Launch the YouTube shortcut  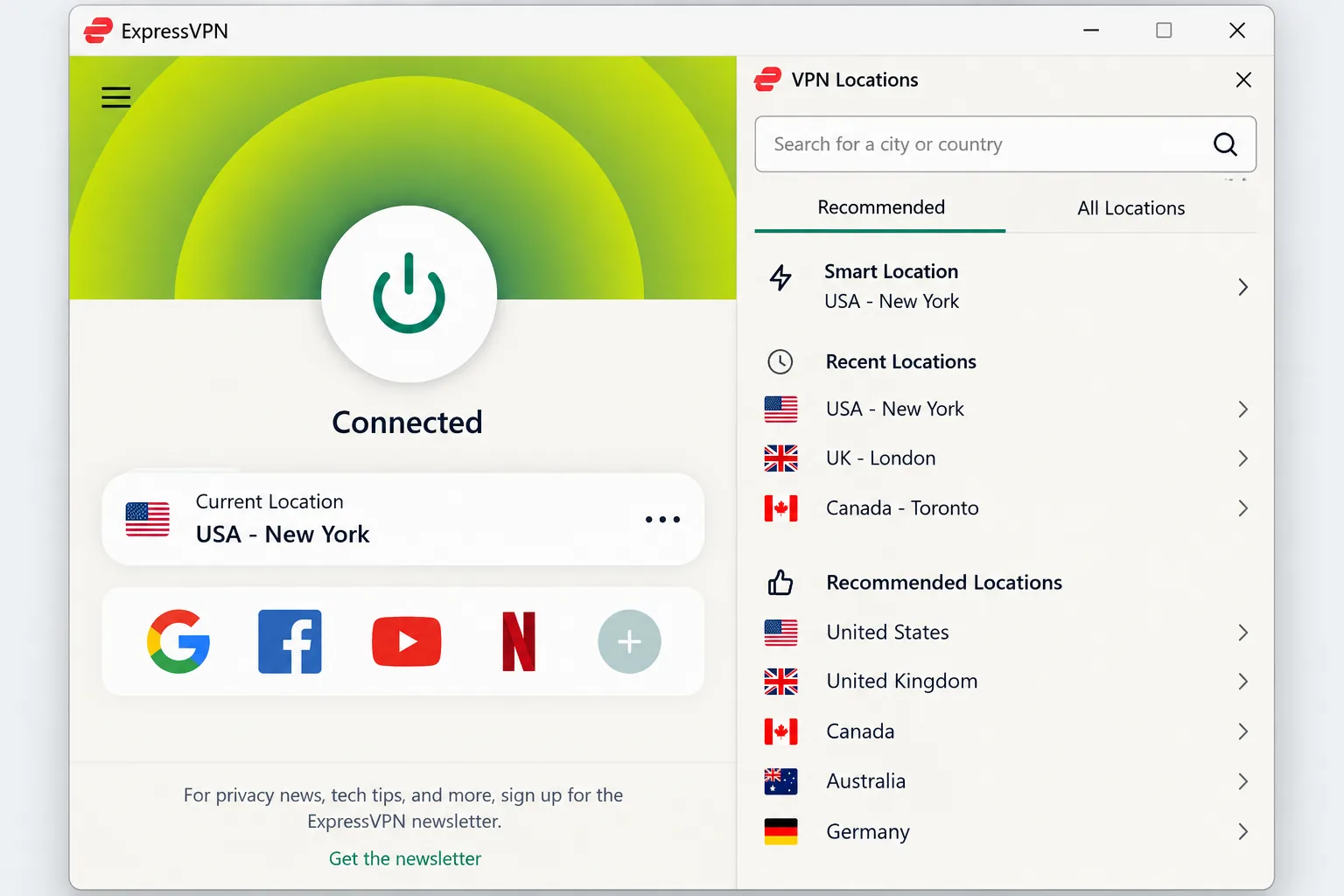click(407, 641)
